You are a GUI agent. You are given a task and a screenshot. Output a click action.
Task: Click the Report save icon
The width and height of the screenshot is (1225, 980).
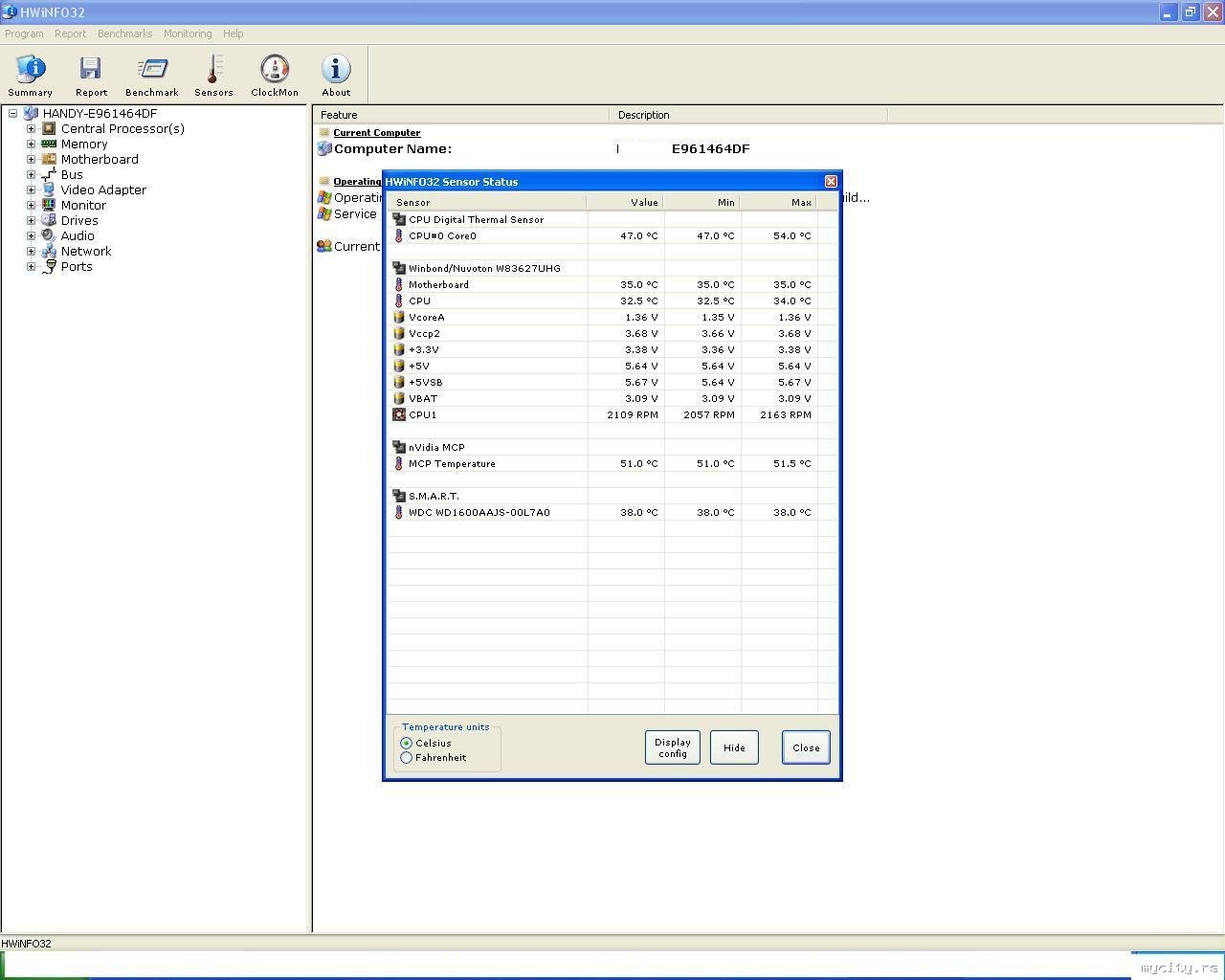click(91, 70)
